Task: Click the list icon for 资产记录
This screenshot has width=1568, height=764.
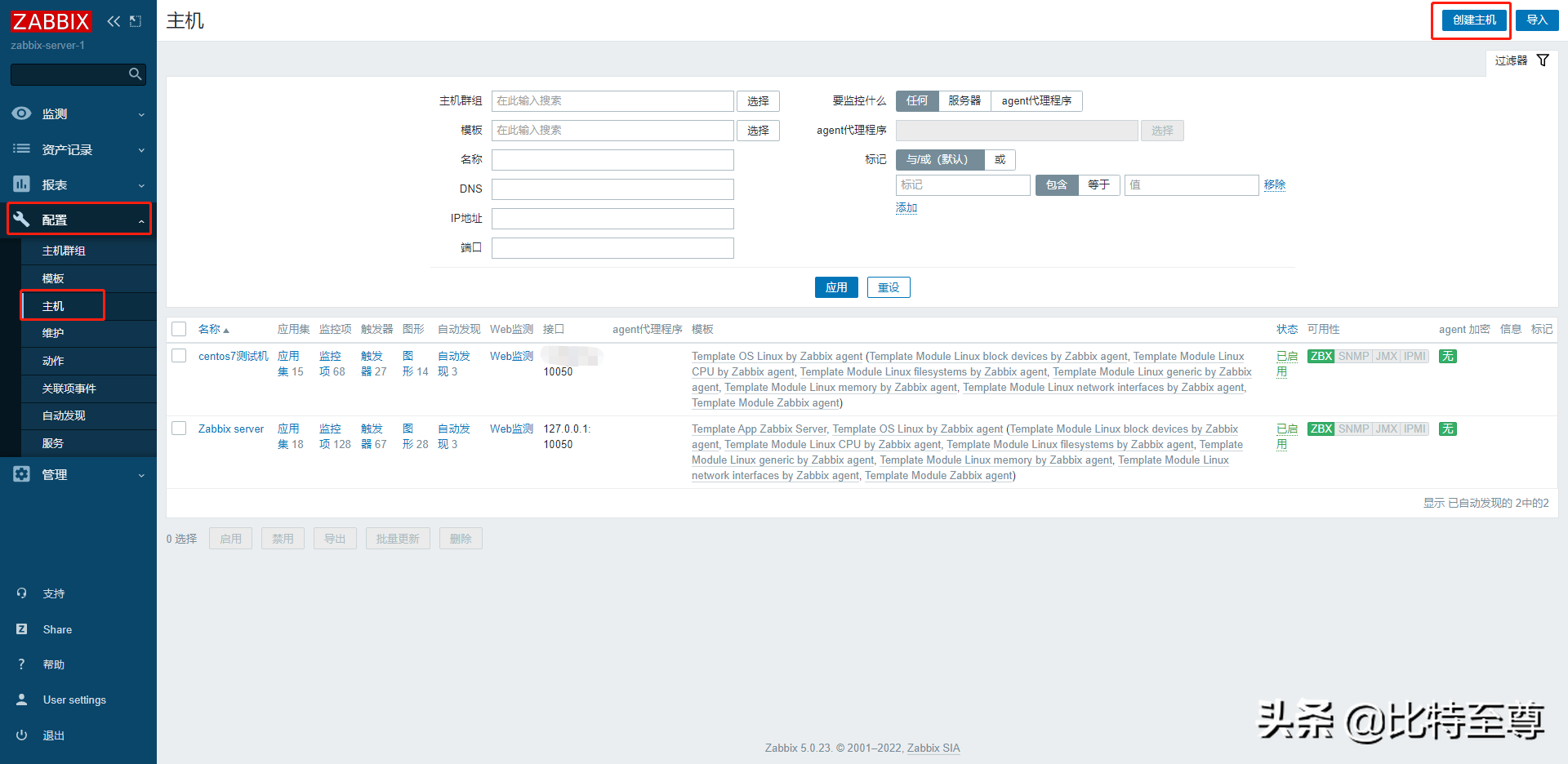Action: point(22,149)
